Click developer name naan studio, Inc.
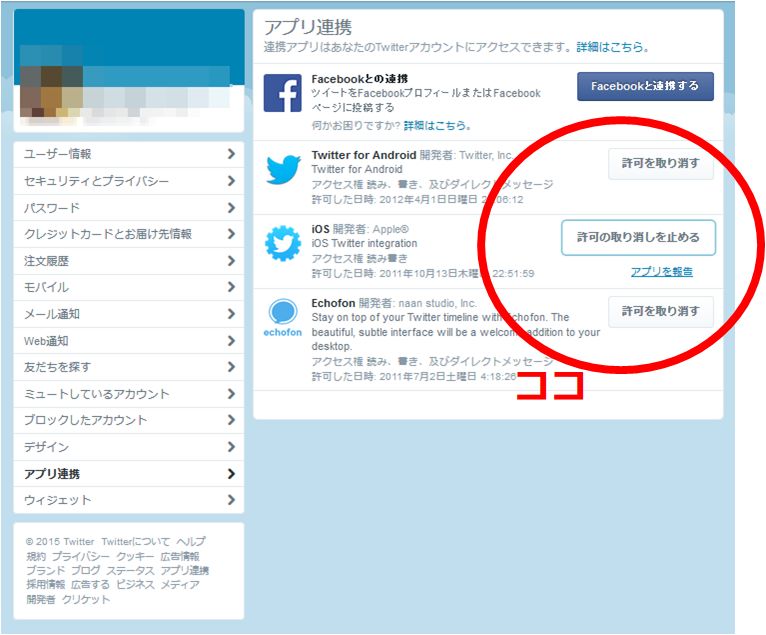 click(x=437, y=303)
